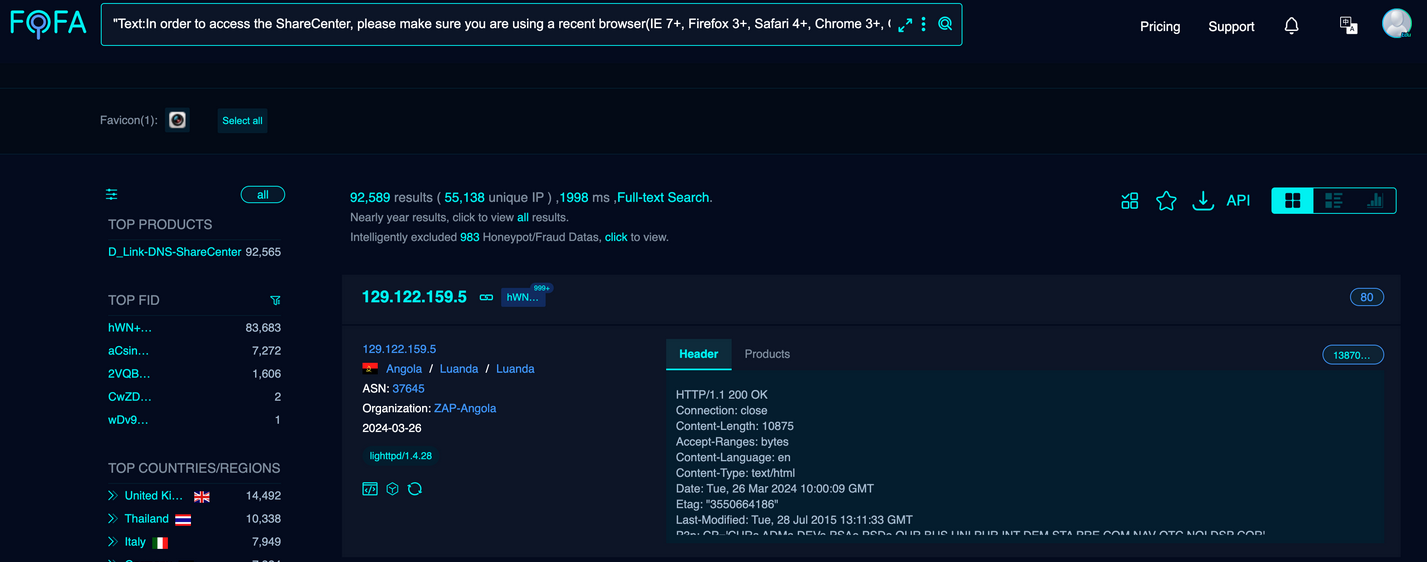Viewport: 1427px width, 562px height.
Task: Filter by FID CwZD…
Action: (x=130, y=397)
